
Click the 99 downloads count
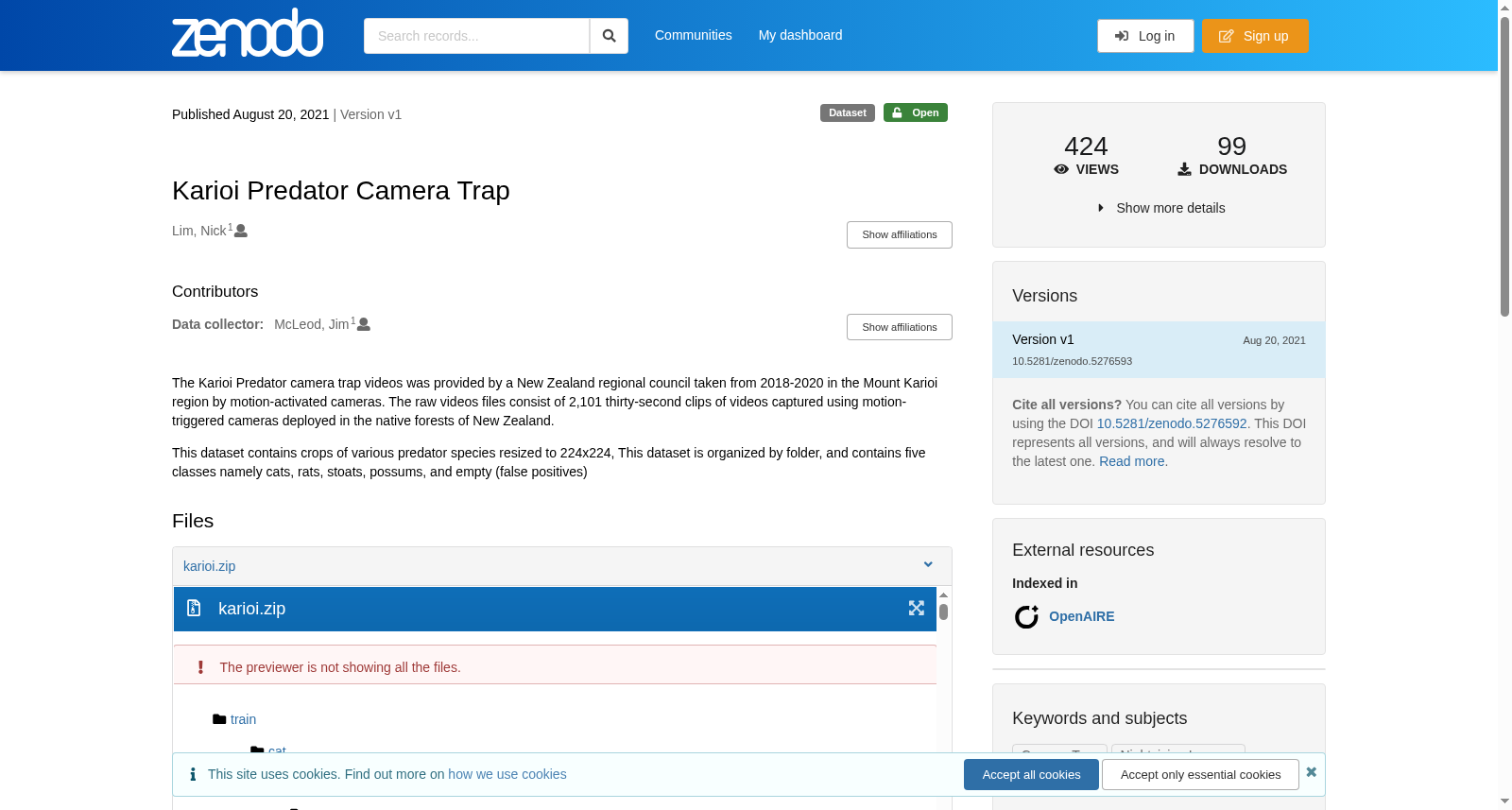[1231, 146]
